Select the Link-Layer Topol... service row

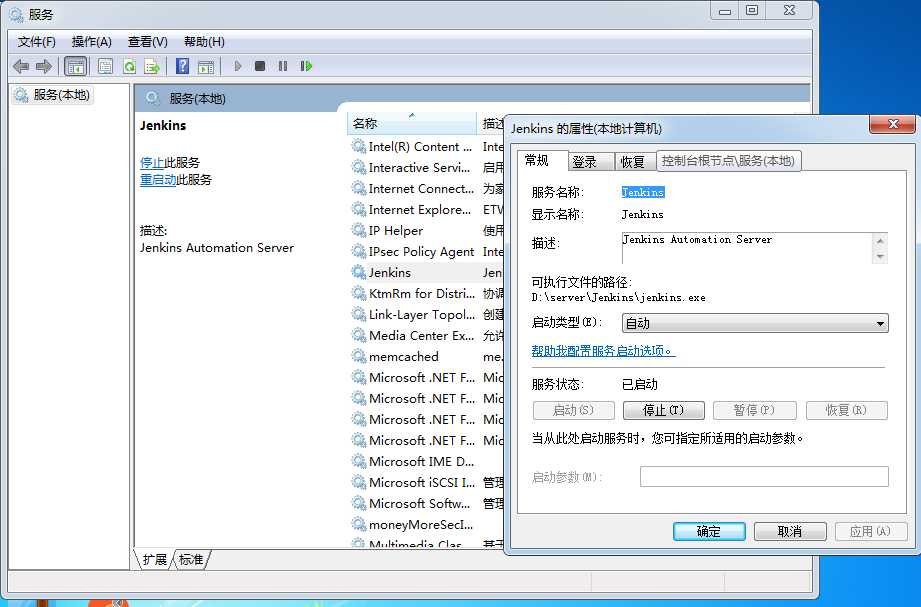point(426,314)
